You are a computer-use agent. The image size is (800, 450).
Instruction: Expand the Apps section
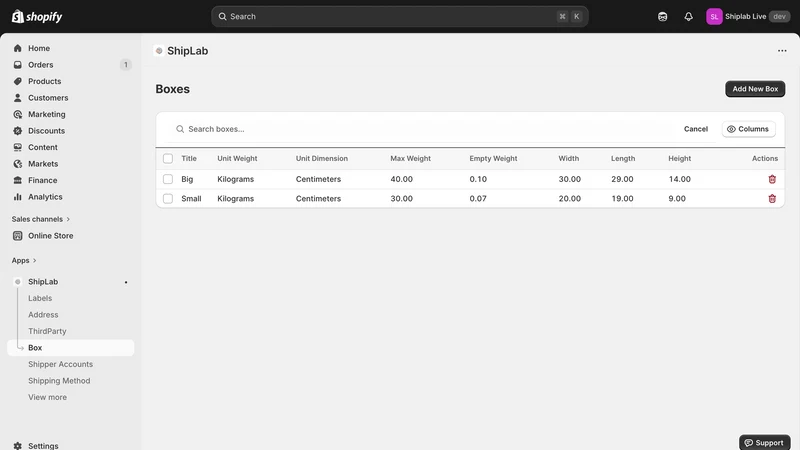[24, 260]
